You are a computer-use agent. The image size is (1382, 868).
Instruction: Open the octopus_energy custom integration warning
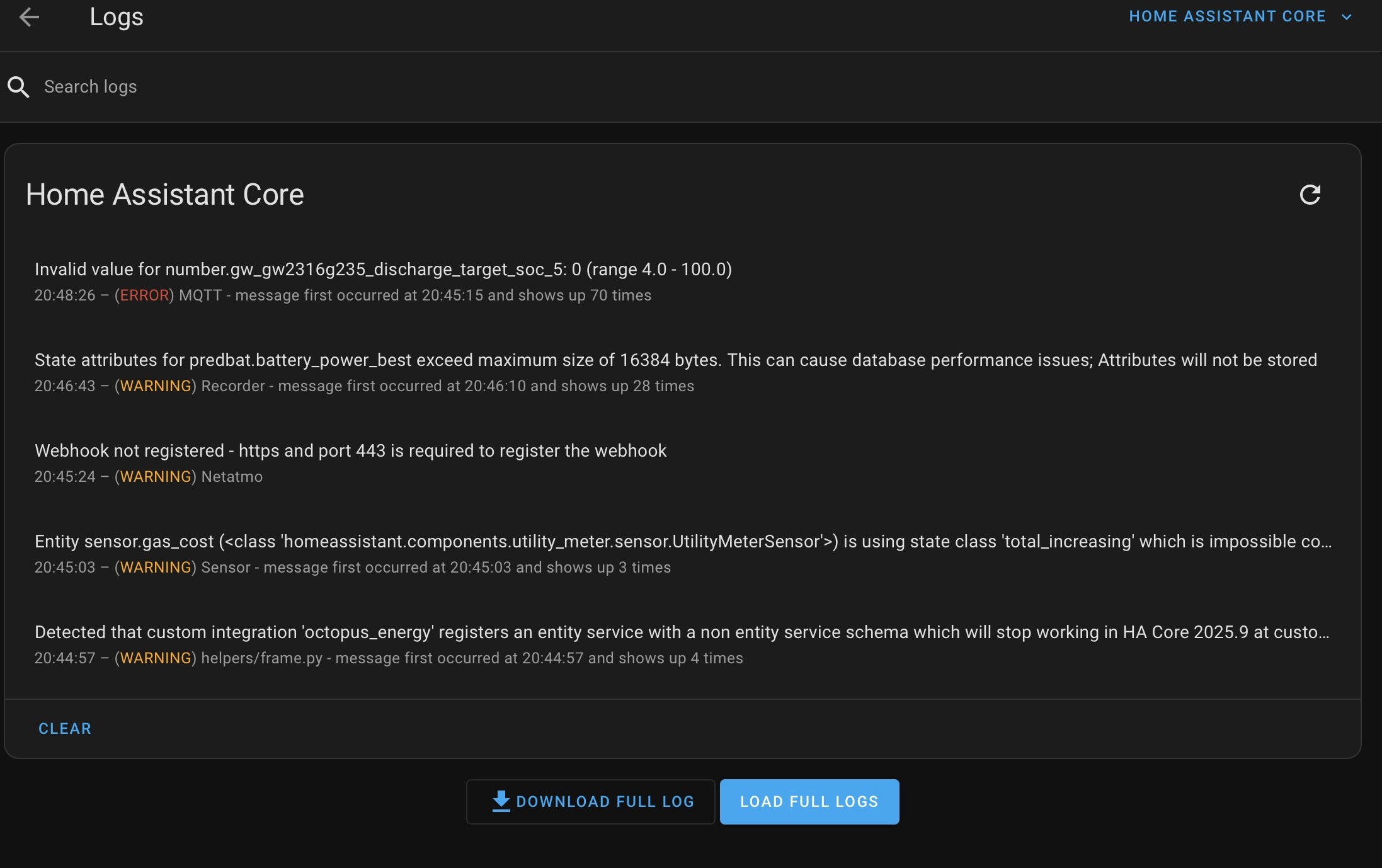point(683,644)
